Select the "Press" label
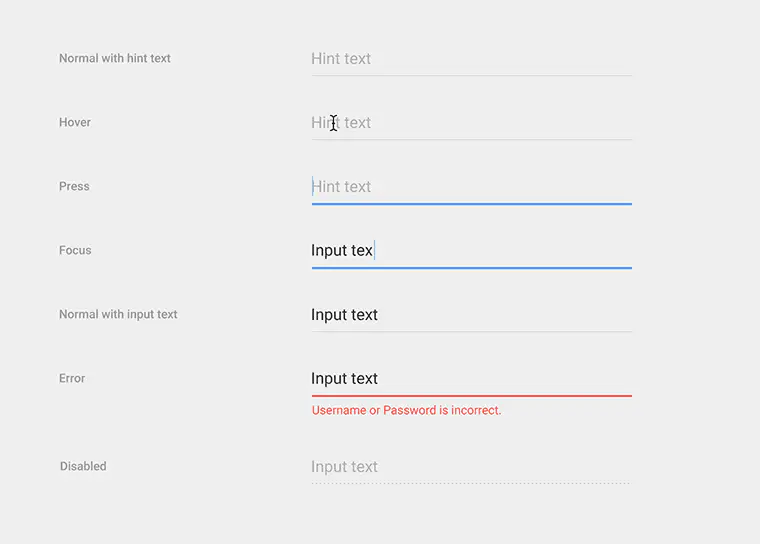The image size is (760, 544). pyautogui.click(x=74, y=187)
